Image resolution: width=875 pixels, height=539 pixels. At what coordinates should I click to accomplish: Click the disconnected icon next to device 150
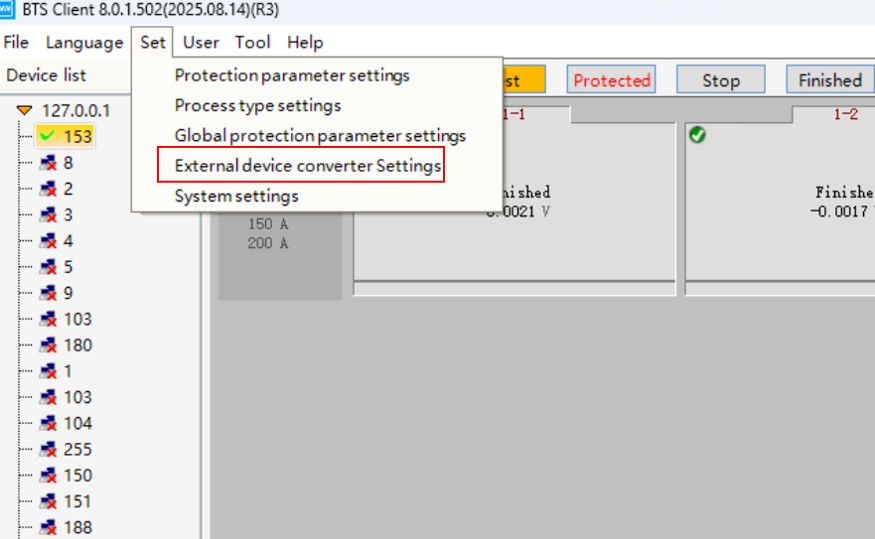coord(48,475)
